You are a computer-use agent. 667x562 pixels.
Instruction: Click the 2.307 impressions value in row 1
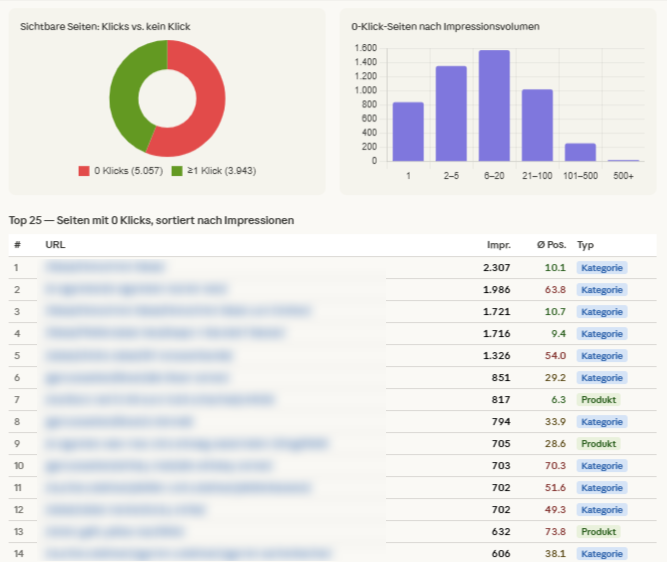coord(496,267)
